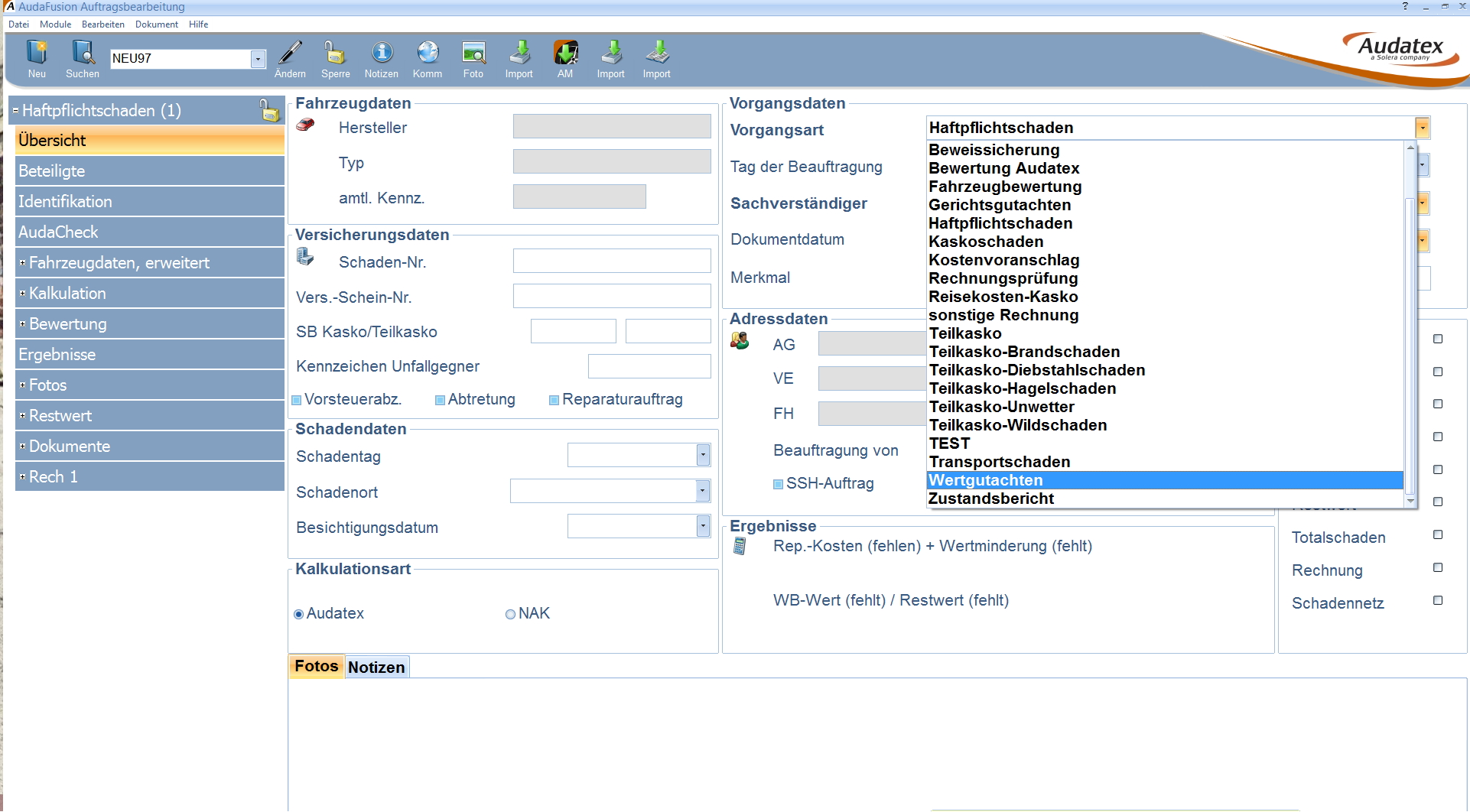The height and width of the screenshot is (812, 1470).
Task: Click the red car icon by Hersteller
Action: [x=305, y=125]
